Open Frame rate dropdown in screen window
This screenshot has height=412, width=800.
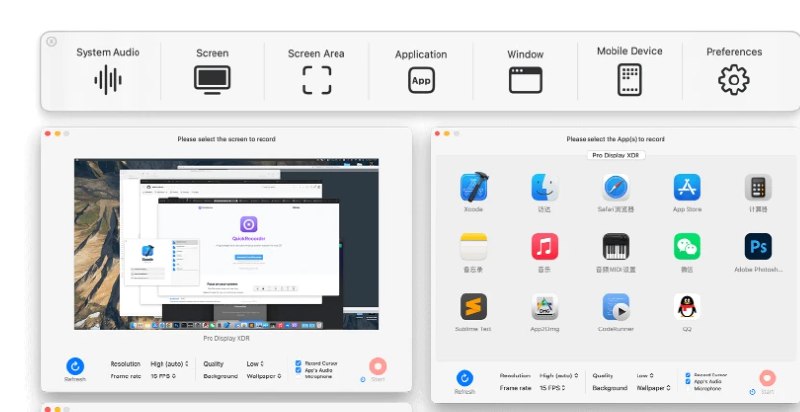pos(163,376)
